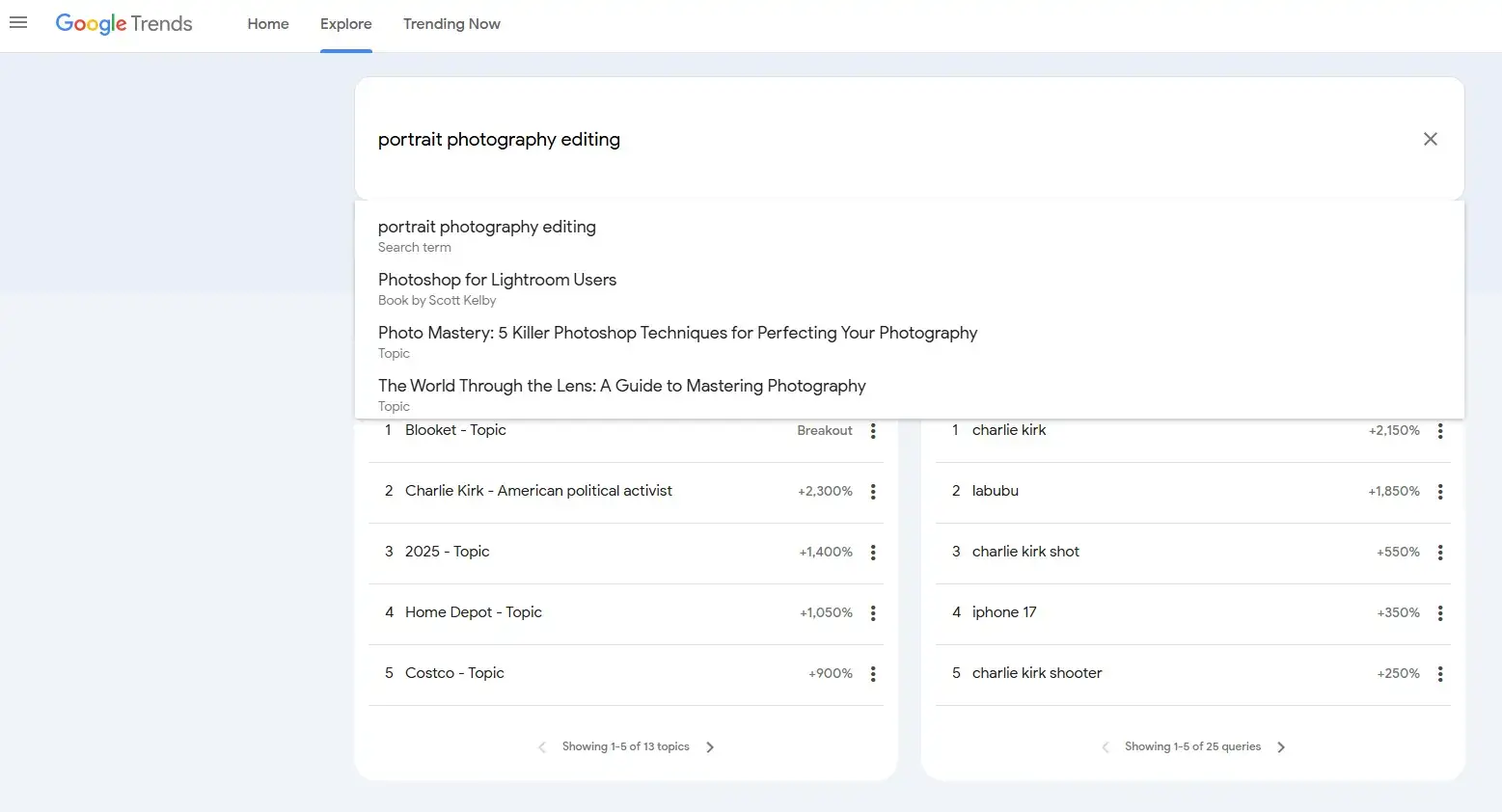Clear the search field using the X icon
Screen dimensions: 1502x812
tap(1431, 139)
